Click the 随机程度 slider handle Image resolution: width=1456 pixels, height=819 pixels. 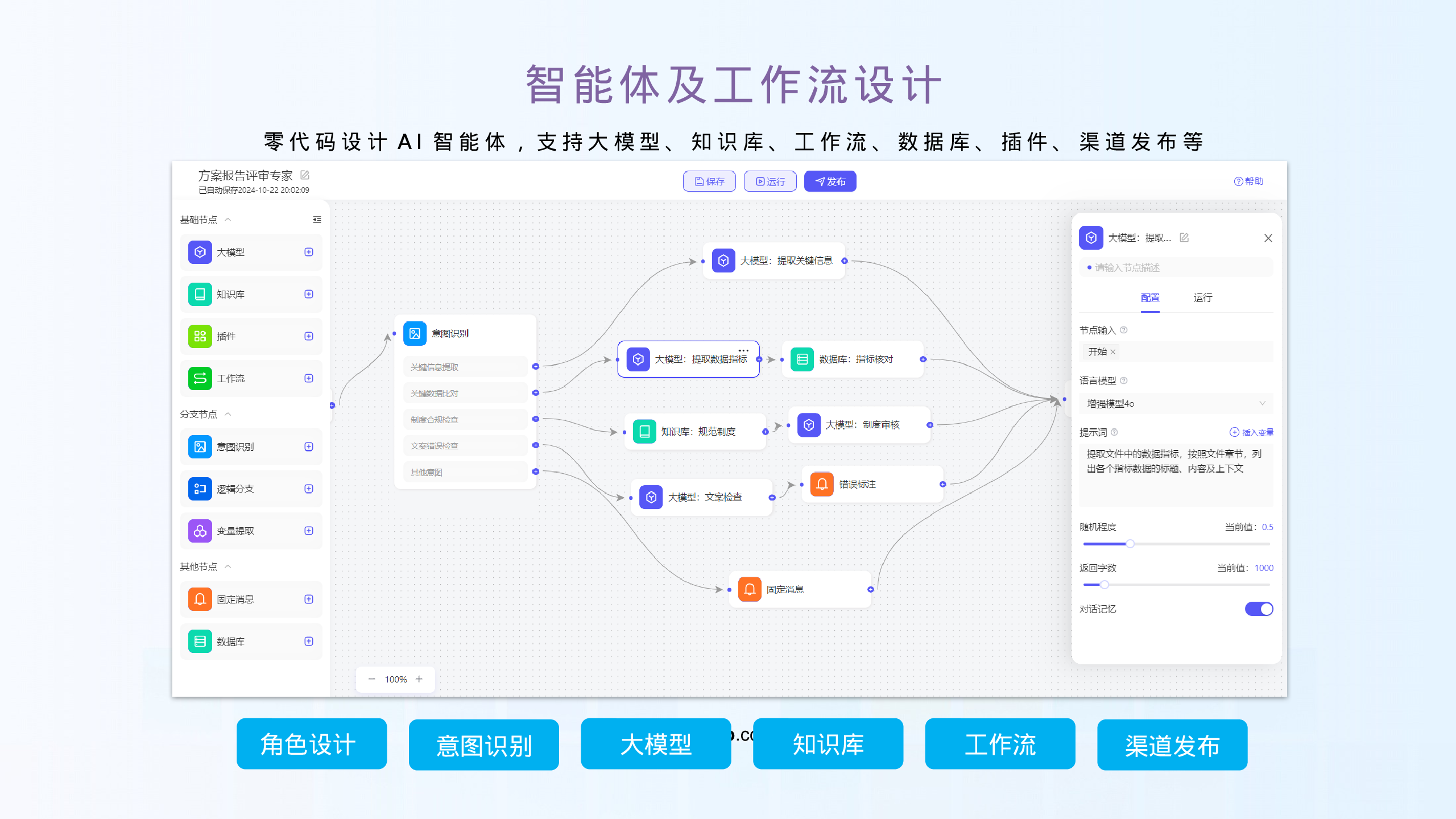tap(1130, 544)
